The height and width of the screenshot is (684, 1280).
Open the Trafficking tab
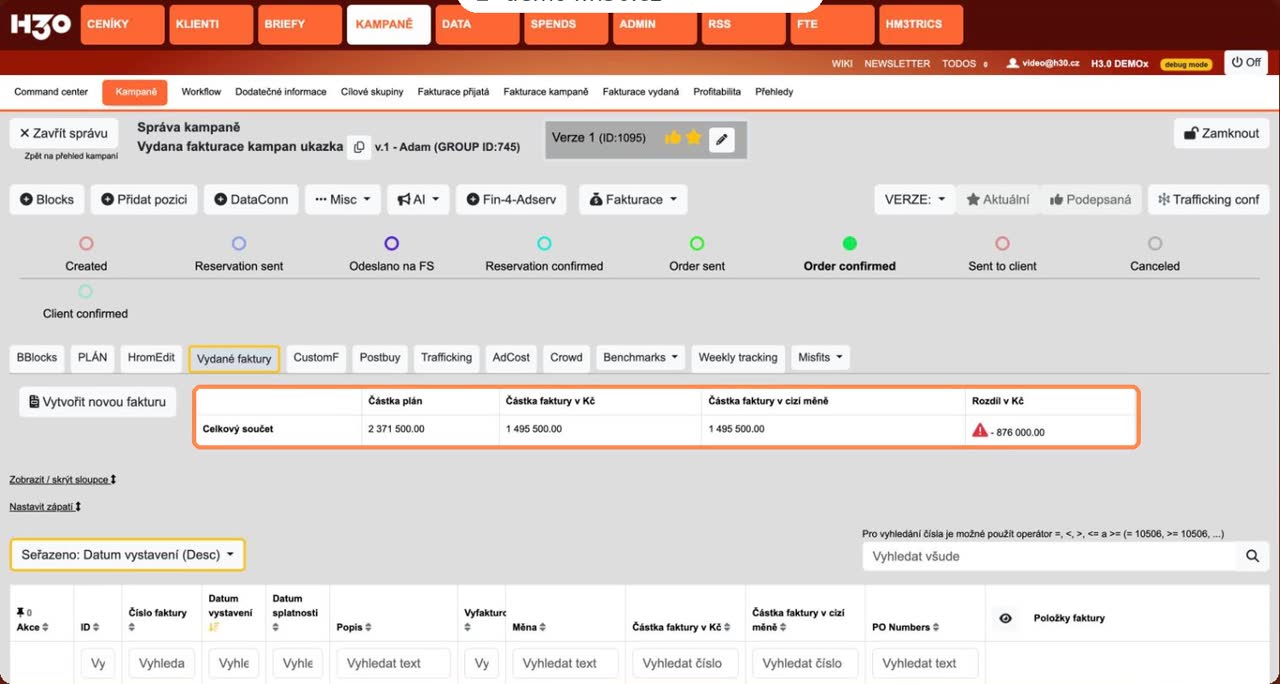[x=446, y=357]
